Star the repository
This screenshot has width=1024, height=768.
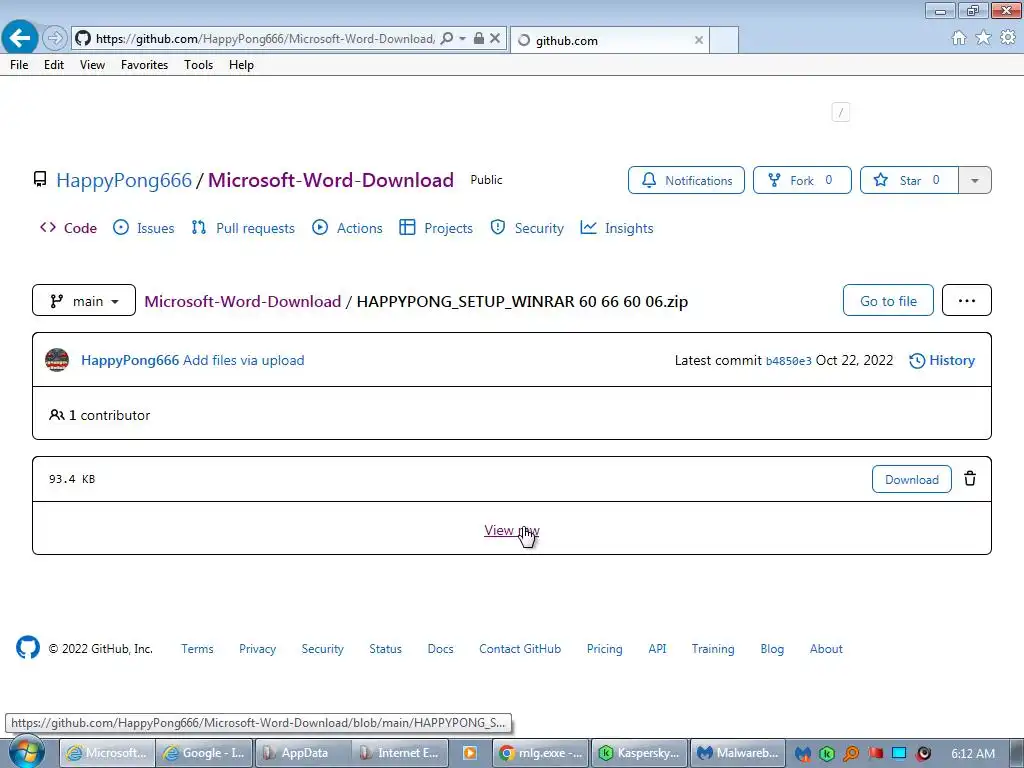pyautogui.click(x=909, y=180)
